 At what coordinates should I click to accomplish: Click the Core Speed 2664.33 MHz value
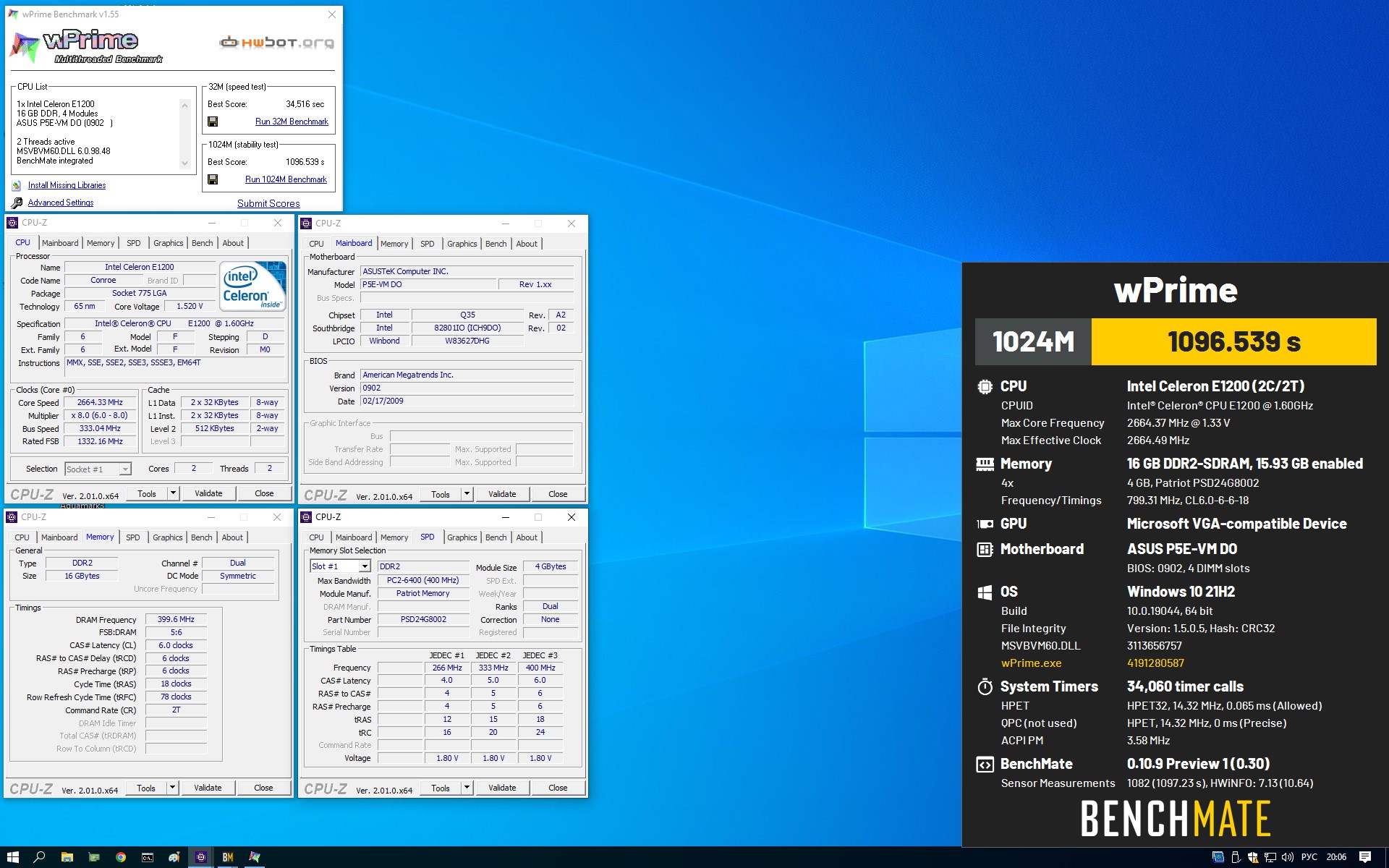(x=100, y=402)
